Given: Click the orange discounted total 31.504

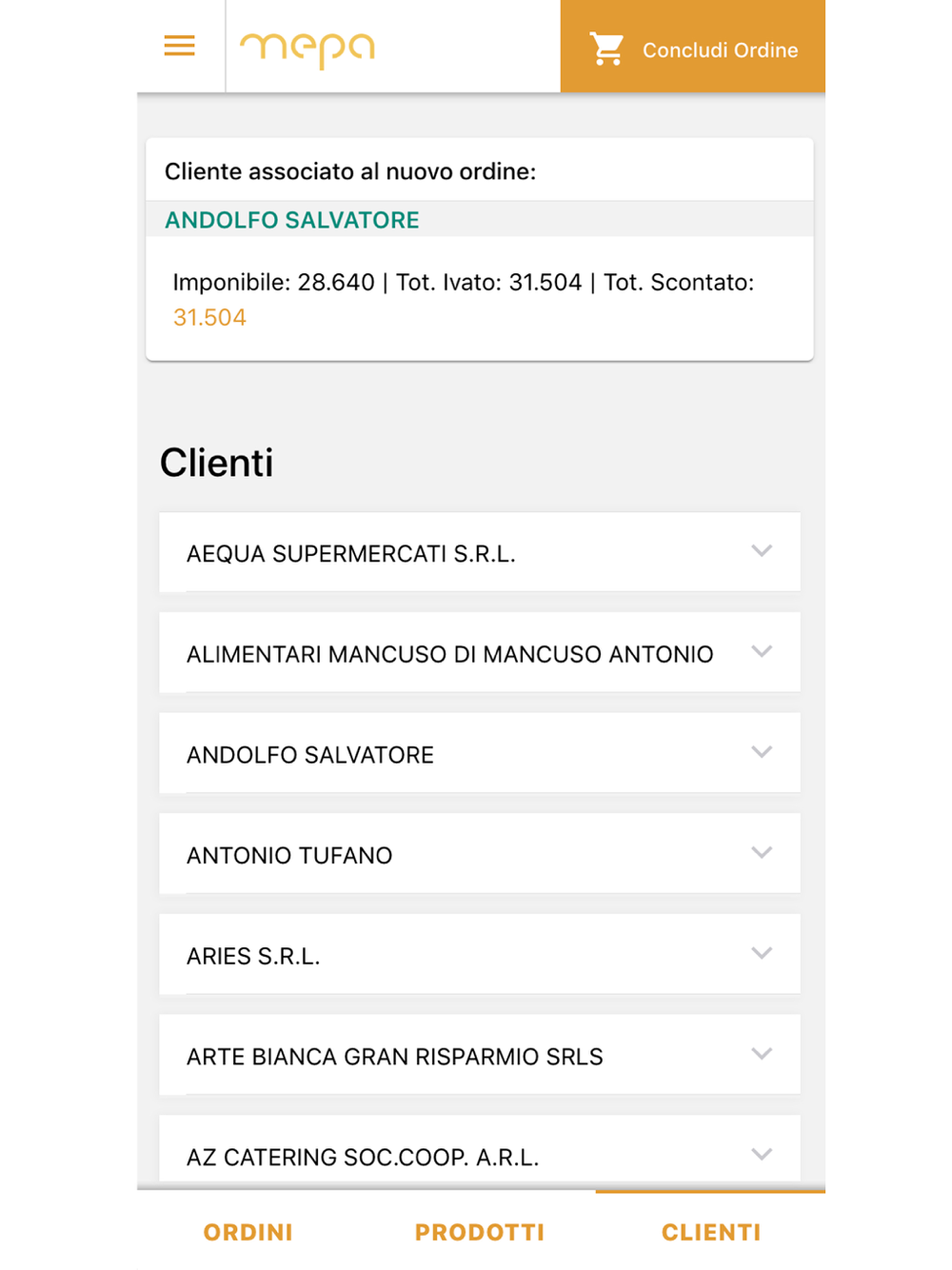Looking at the screenshot, I should (209, 317).
